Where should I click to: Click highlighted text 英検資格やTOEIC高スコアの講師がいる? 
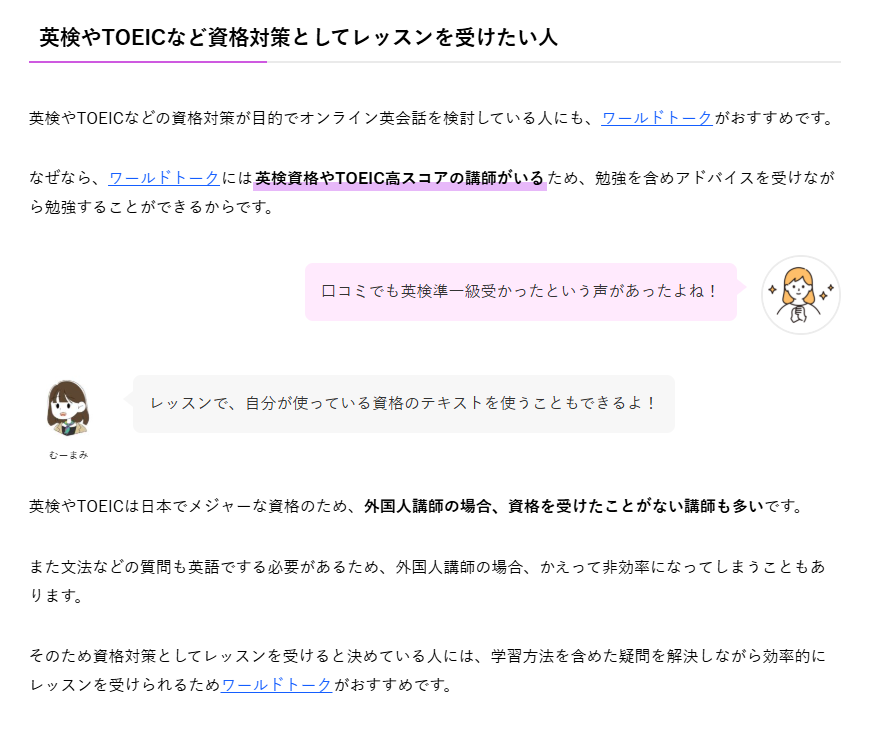(399, 178)
